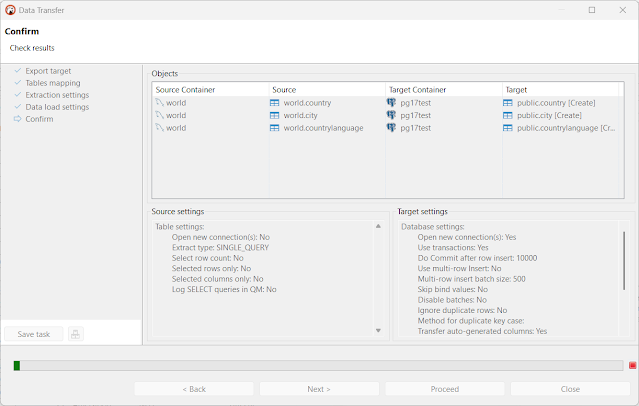
Task: Click the transfer progress bar
Action: pos(318,366)
